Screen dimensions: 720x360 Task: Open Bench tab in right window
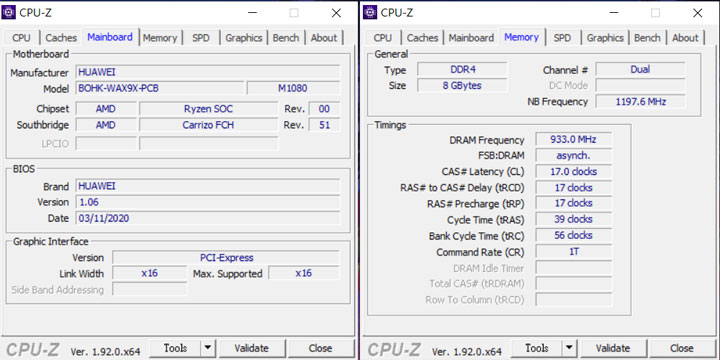(647, 38)
